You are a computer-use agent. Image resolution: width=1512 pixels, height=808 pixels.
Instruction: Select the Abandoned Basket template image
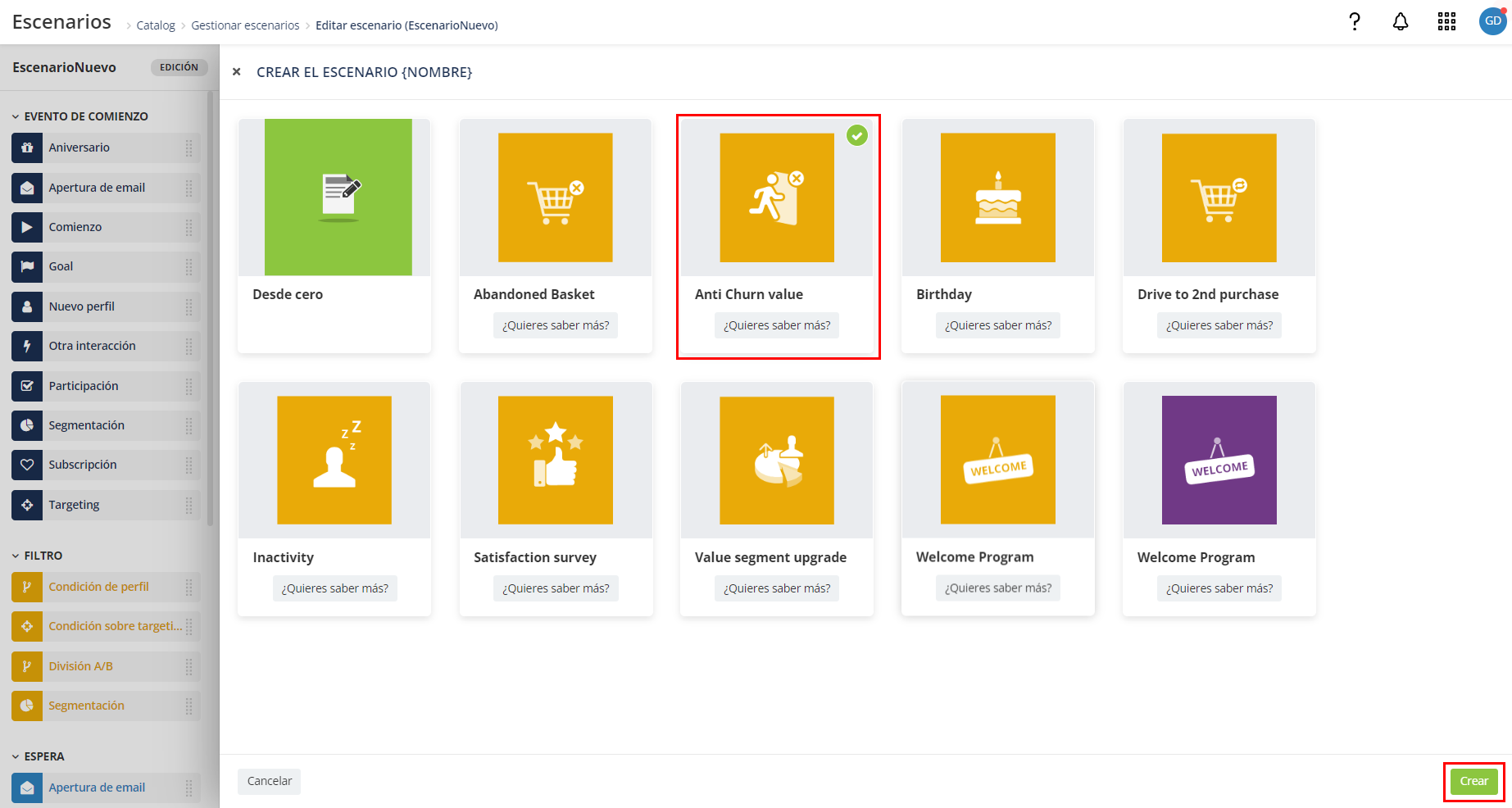pos(556,197)
